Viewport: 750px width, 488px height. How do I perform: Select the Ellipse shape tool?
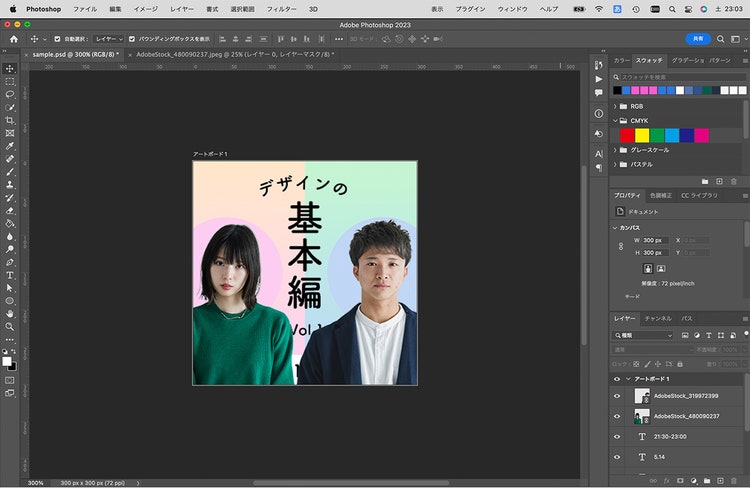(10, 301)
